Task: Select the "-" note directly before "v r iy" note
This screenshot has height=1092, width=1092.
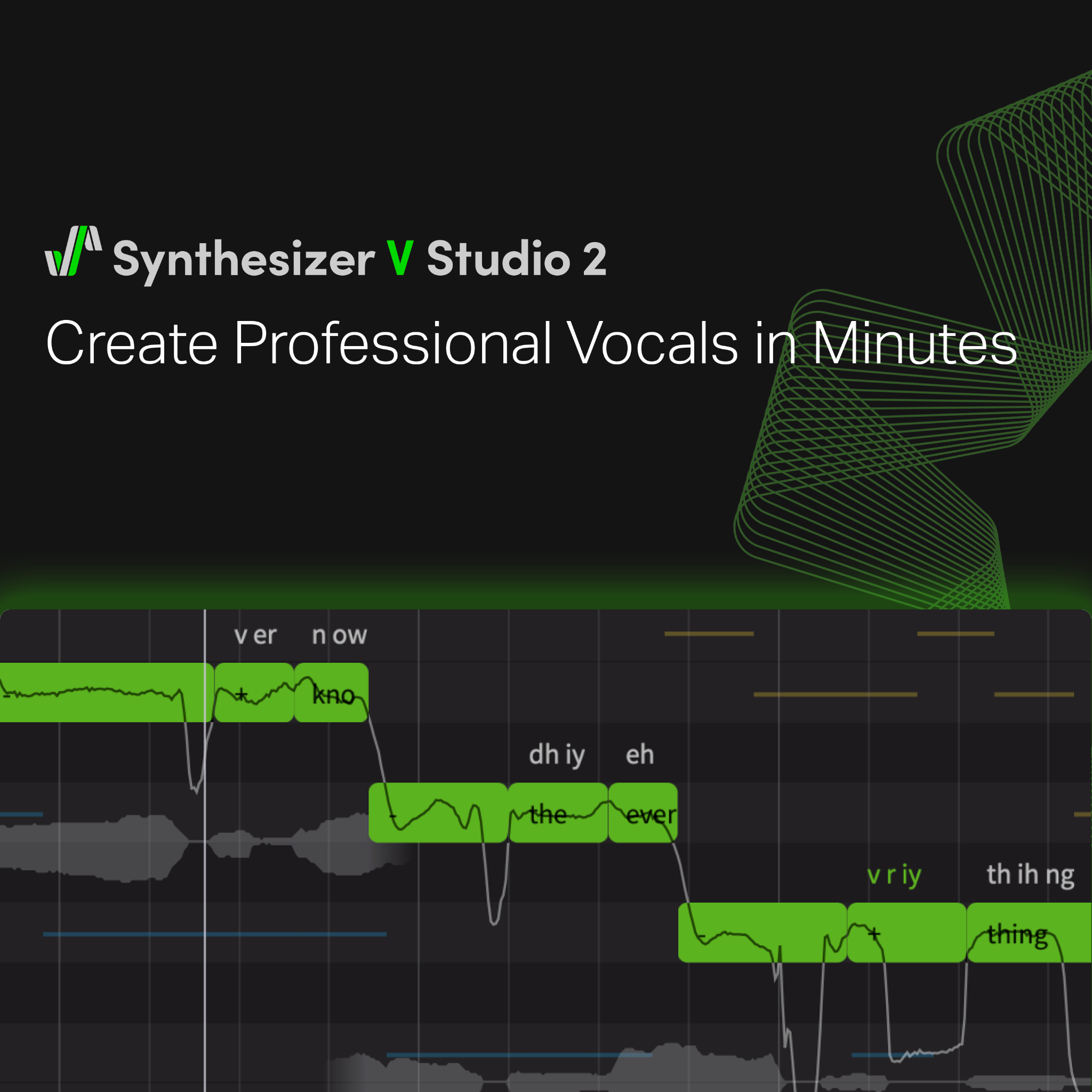Action: 762,932
